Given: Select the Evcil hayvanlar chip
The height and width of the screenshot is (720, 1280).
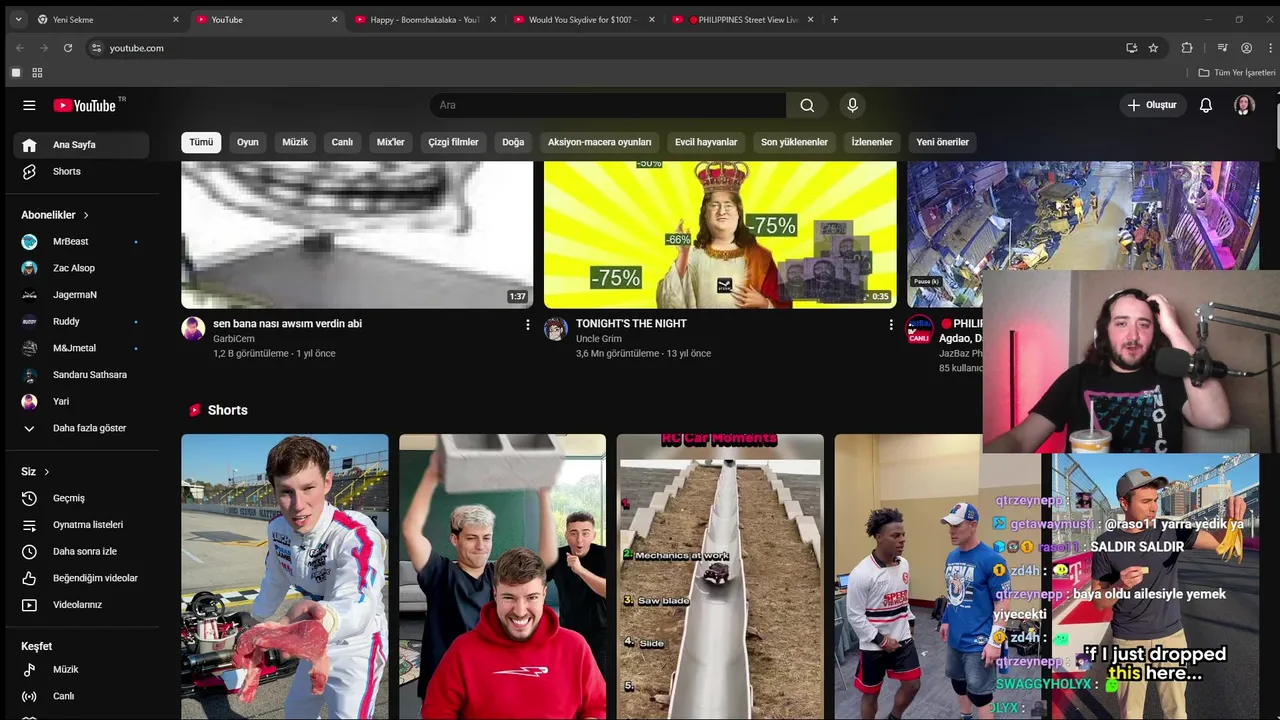Looking at the screenshot, I should 706,142.
